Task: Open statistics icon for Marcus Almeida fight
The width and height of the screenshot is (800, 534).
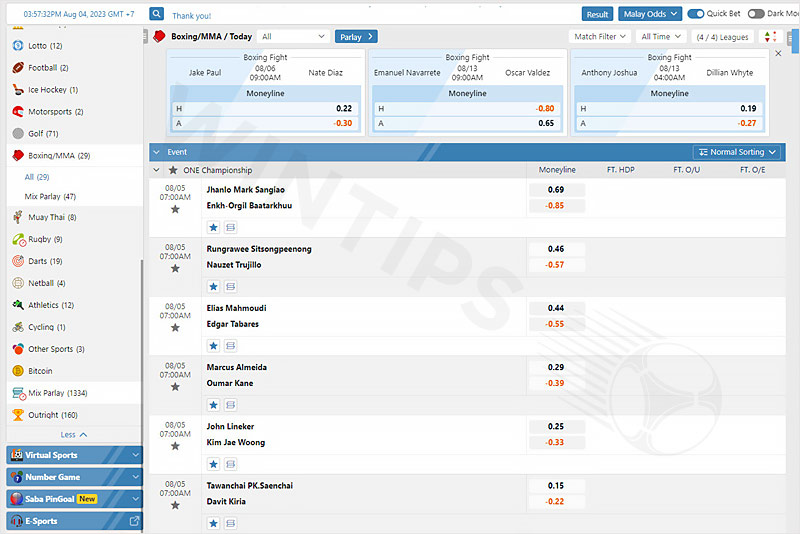Action: pyautogui.click(x=231, y=404)
